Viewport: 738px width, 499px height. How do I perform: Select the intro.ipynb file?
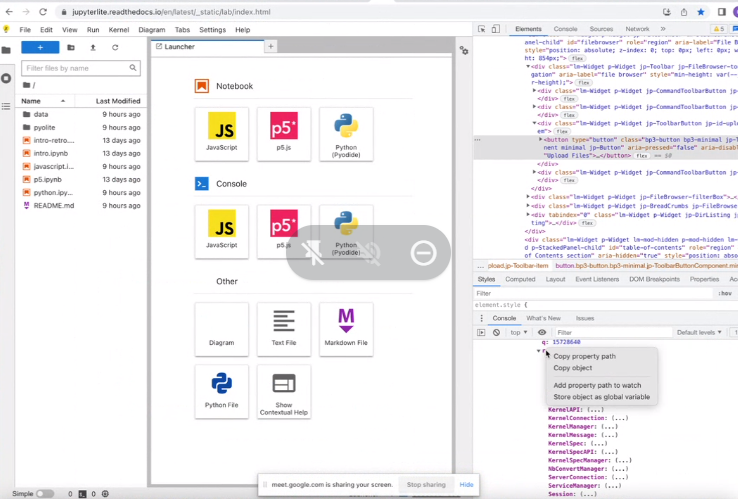(81, 153)
